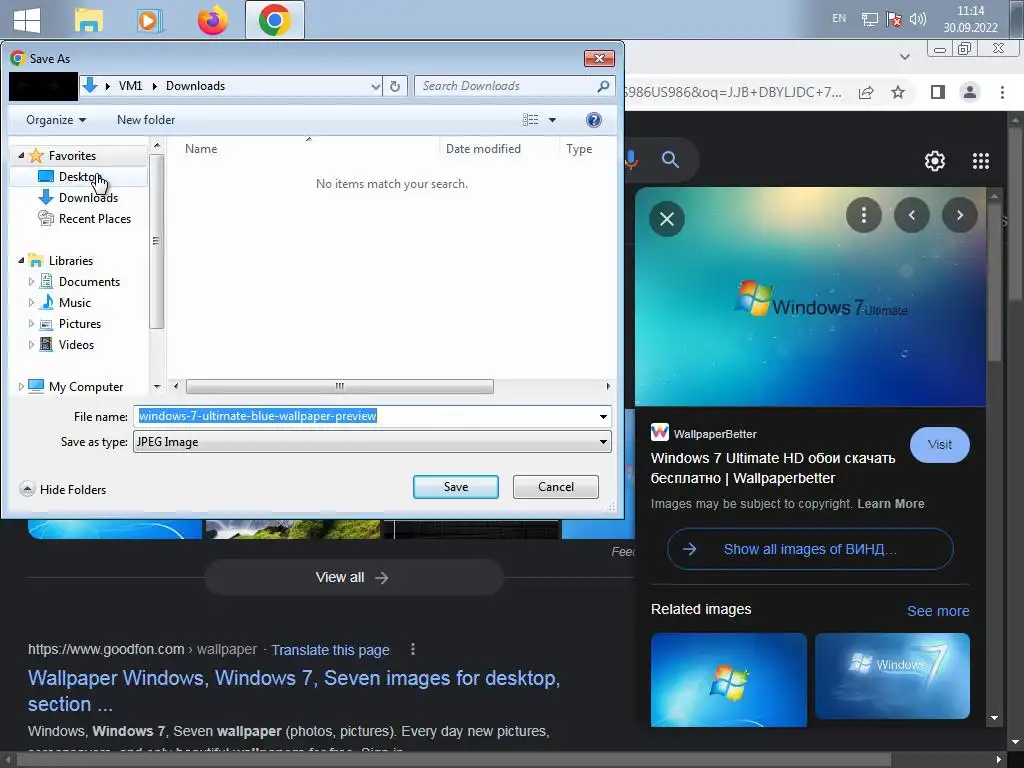Toggle the Chrome side panel icon
This screenshot has width=1024, height=768.
(x=938, y=92)
